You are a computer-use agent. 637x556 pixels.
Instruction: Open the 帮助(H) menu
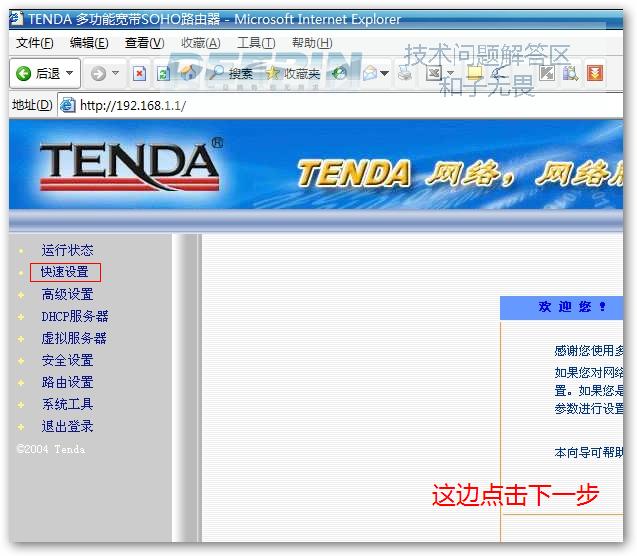click(x=312, y=43)
